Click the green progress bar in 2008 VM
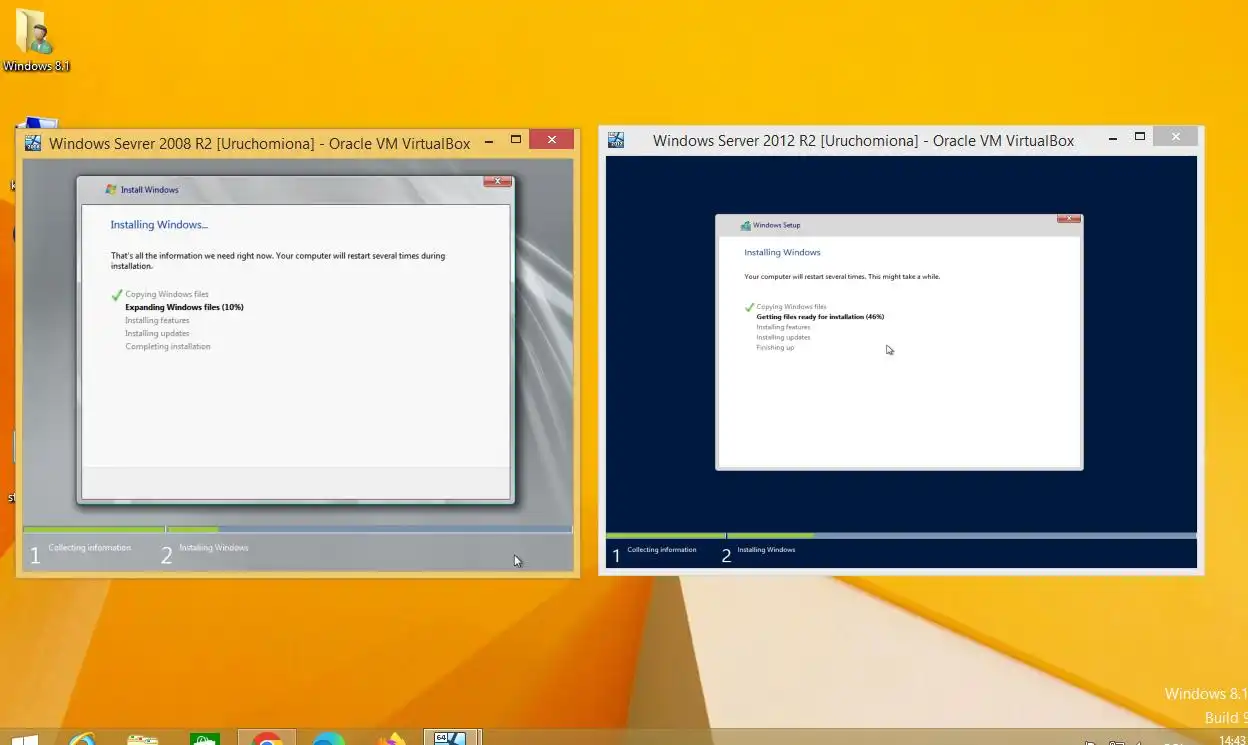The image size is (1248, 745). coord(120,529)
